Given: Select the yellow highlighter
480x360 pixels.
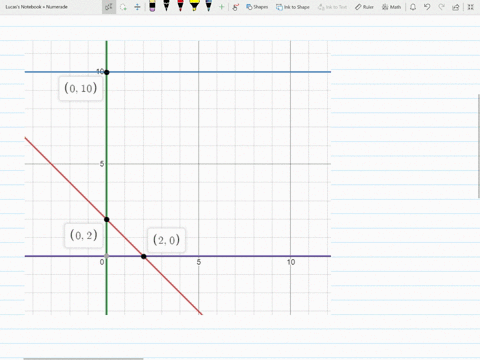Looking at the screenshot, I should pos(194,6).
